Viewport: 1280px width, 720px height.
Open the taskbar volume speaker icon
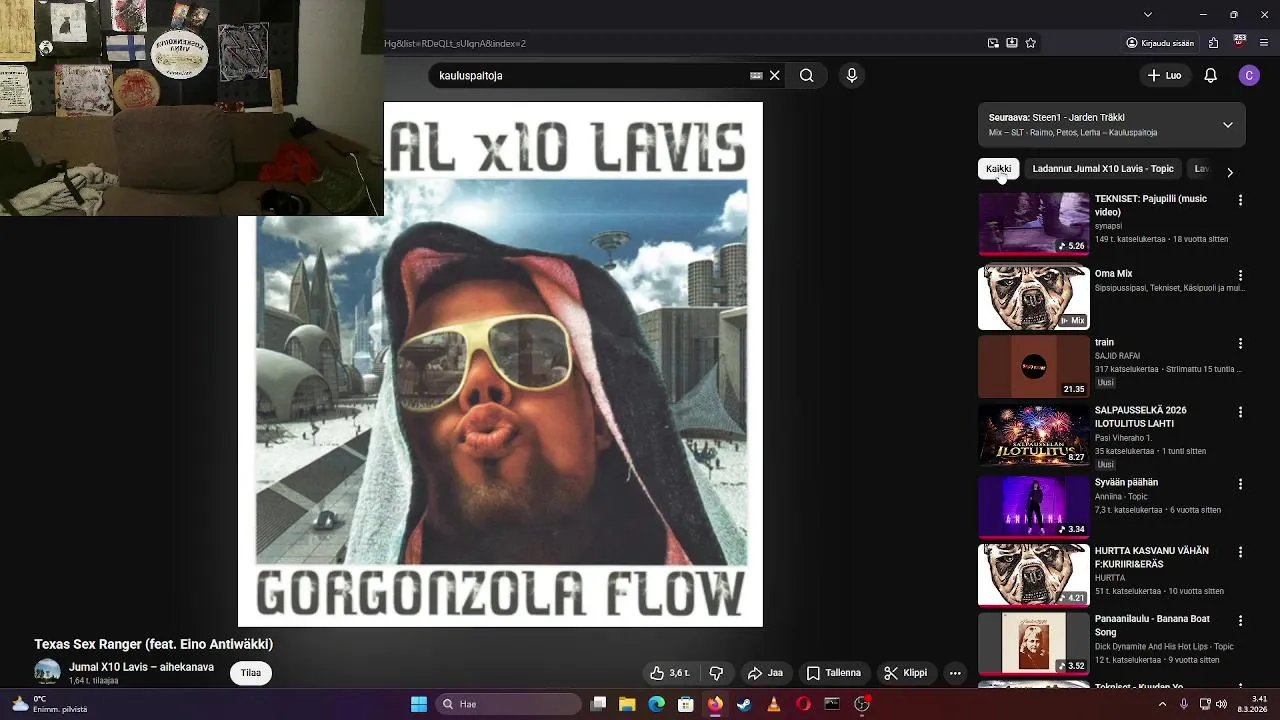click(x=1221, y=704)
